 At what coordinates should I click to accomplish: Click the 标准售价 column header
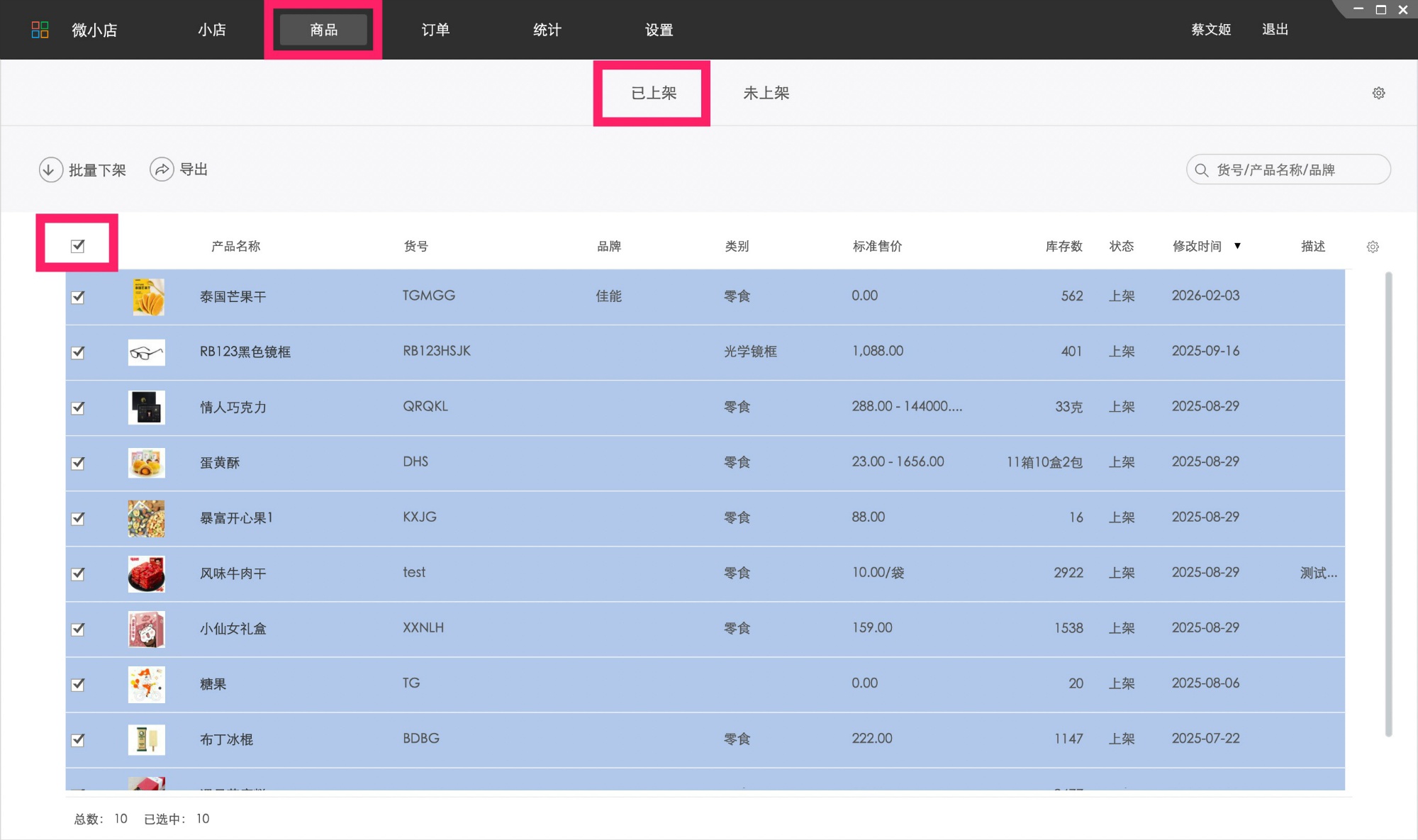877,246
